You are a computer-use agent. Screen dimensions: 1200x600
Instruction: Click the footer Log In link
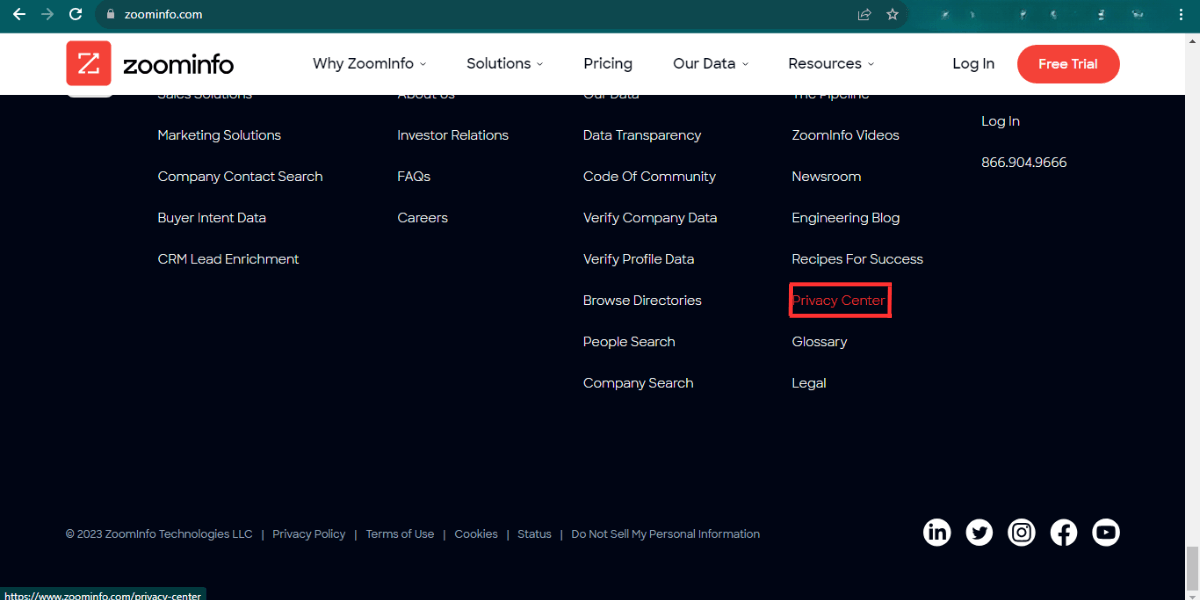coord(1000,121)
